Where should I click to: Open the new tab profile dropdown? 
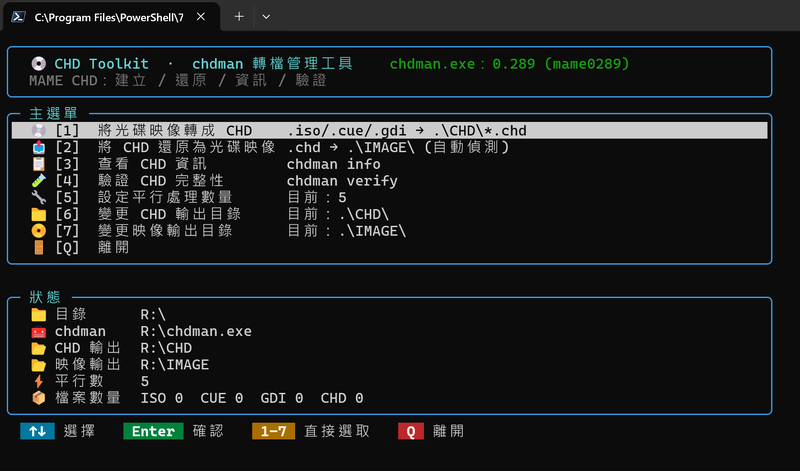click(266, 17)
